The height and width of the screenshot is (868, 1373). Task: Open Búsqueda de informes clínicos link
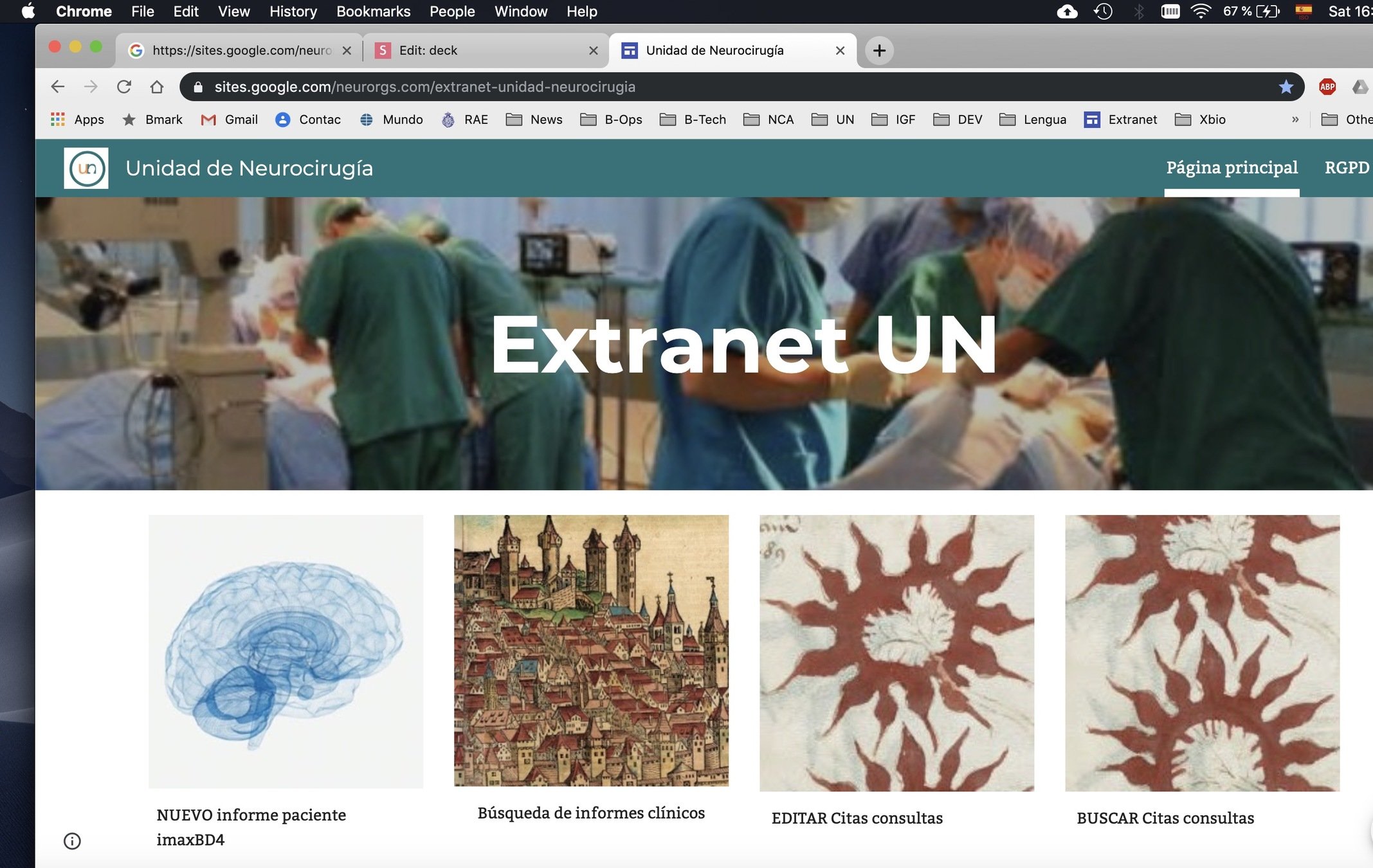591,813
